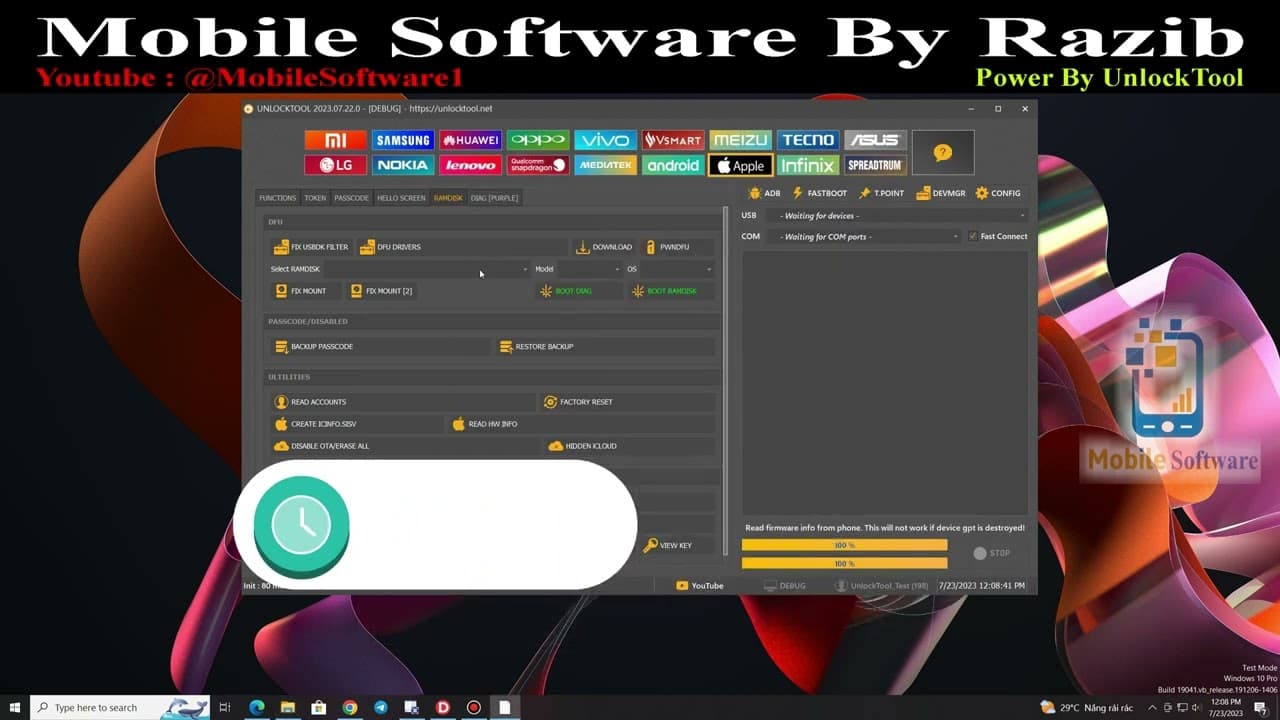This screenshot has width=1280, height=720.
Task: Select the Huawei brand icon
Action: (x=471, y=140)
